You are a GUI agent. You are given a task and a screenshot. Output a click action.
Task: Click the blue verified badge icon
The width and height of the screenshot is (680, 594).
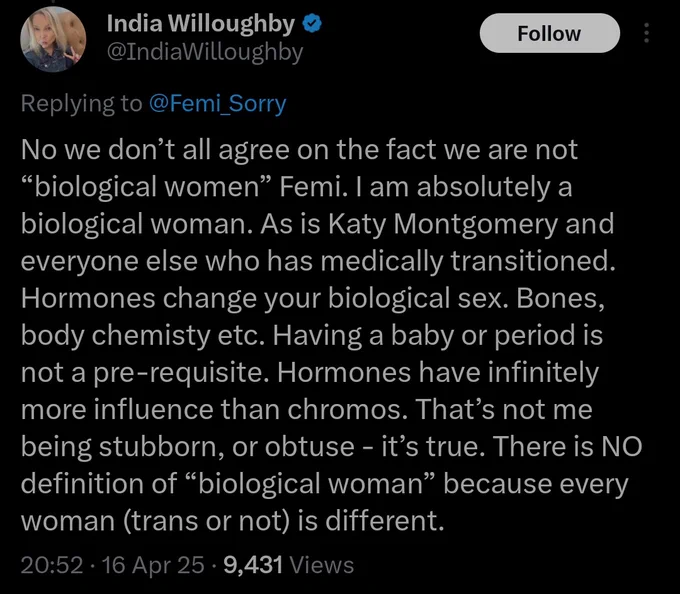tap(311, 23)
